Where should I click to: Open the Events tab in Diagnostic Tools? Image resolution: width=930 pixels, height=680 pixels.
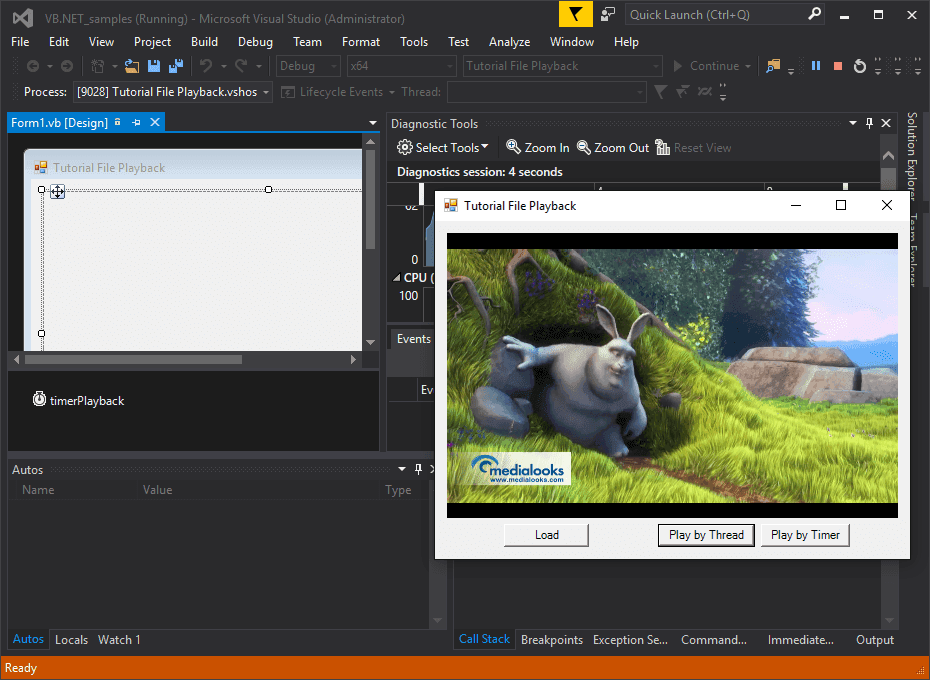tap(413, 338)
